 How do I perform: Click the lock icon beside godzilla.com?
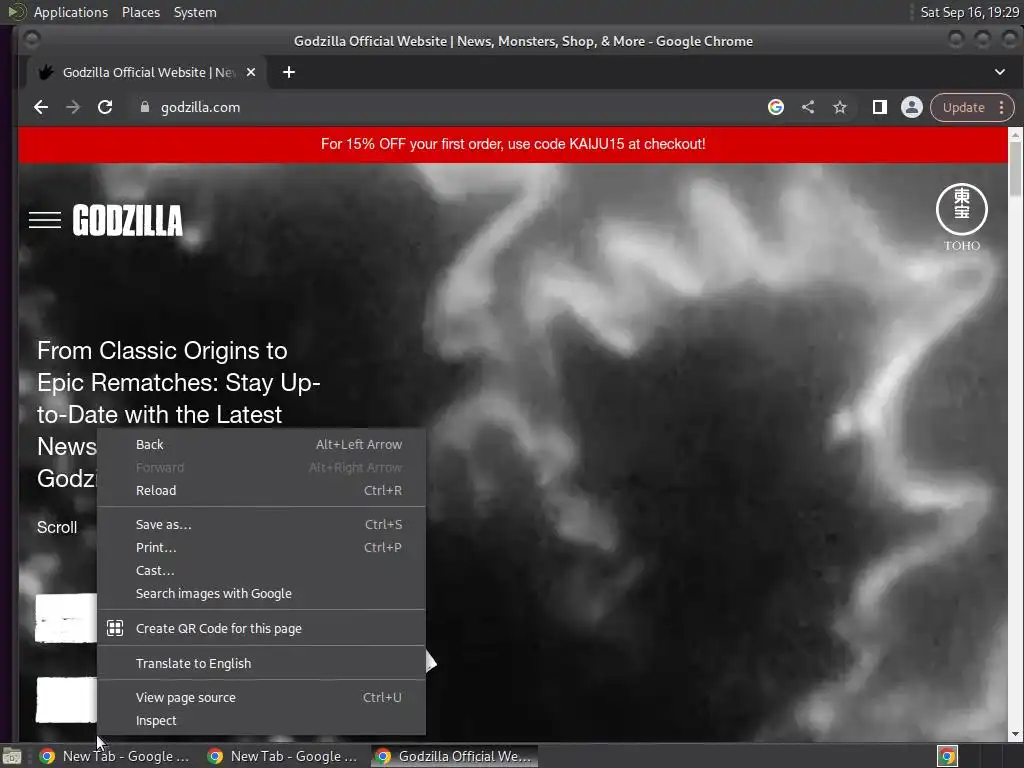[x=145, y=107]
